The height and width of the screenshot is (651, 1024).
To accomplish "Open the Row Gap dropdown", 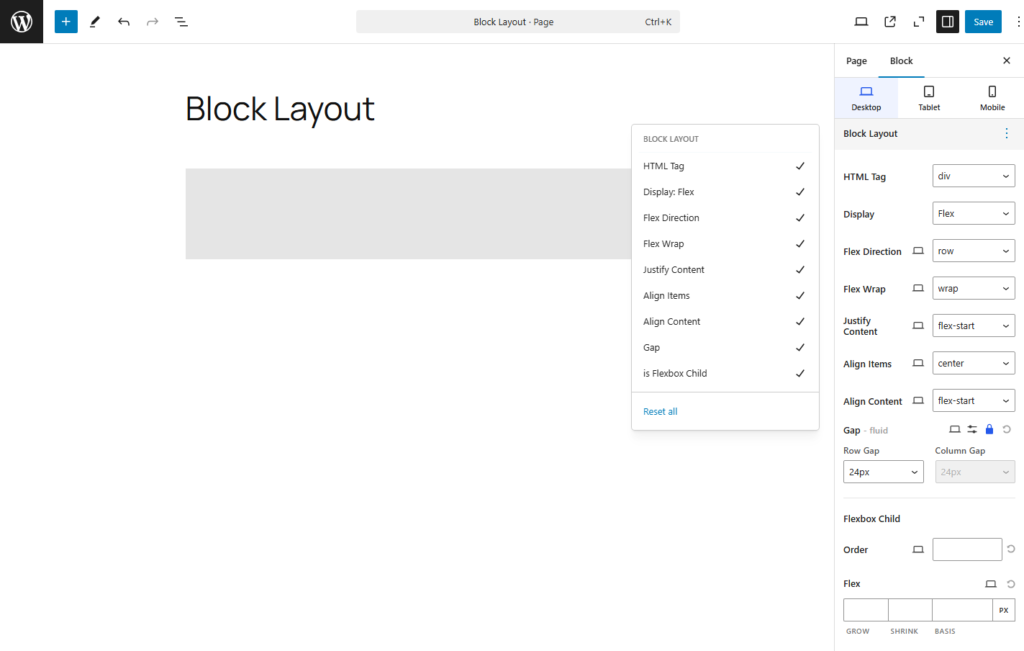I will (x=883, y=471).
